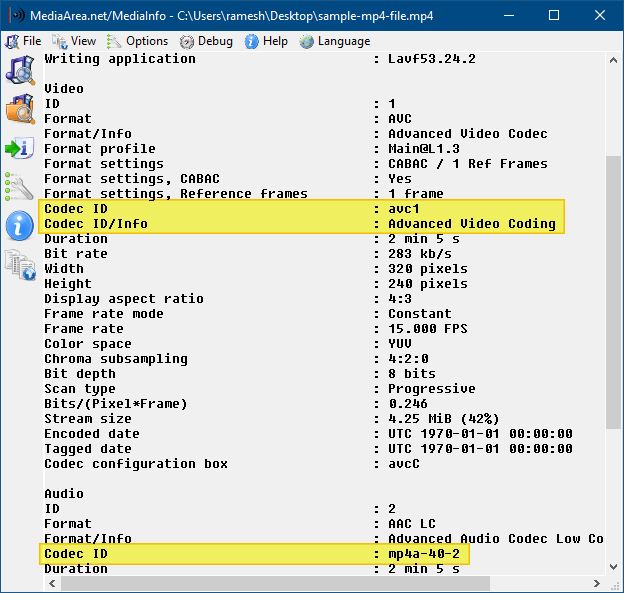Click the highlighted avc1 Codec ID value
Screen dimensions: 624x593
coord(405,208)
